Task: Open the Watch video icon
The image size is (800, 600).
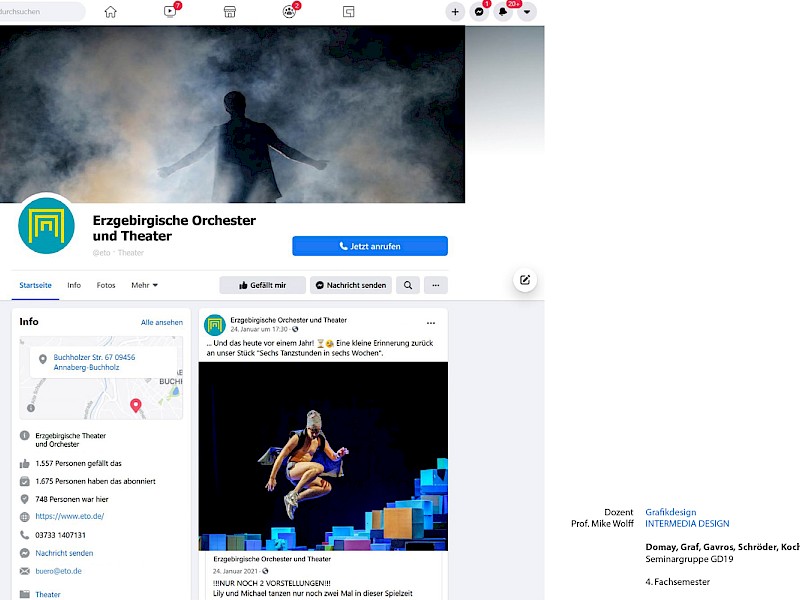Action: pyautogui.click(x=170, y=11)
